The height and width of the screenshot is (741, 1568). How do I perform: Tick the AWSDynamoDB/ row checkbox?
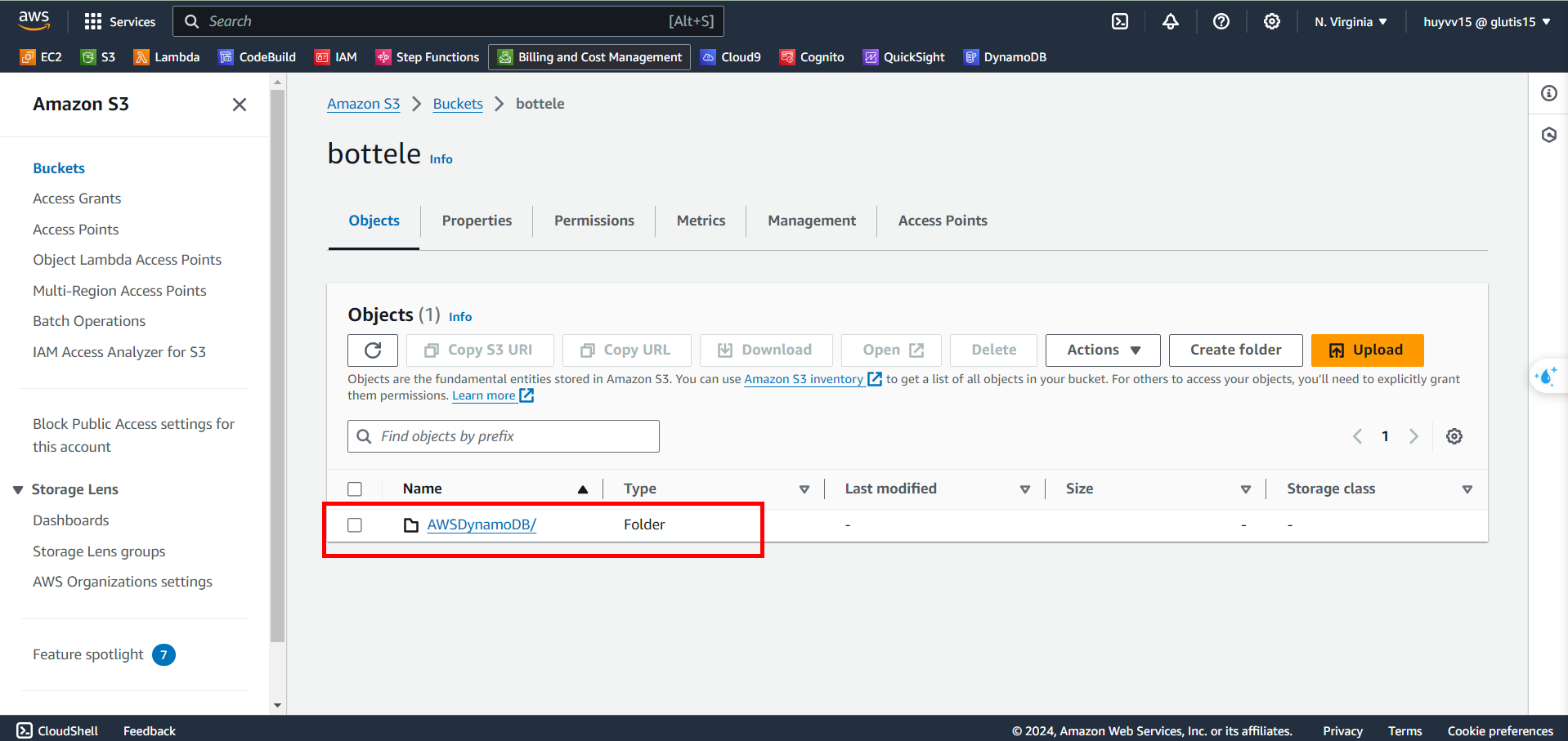click(355, 525)
